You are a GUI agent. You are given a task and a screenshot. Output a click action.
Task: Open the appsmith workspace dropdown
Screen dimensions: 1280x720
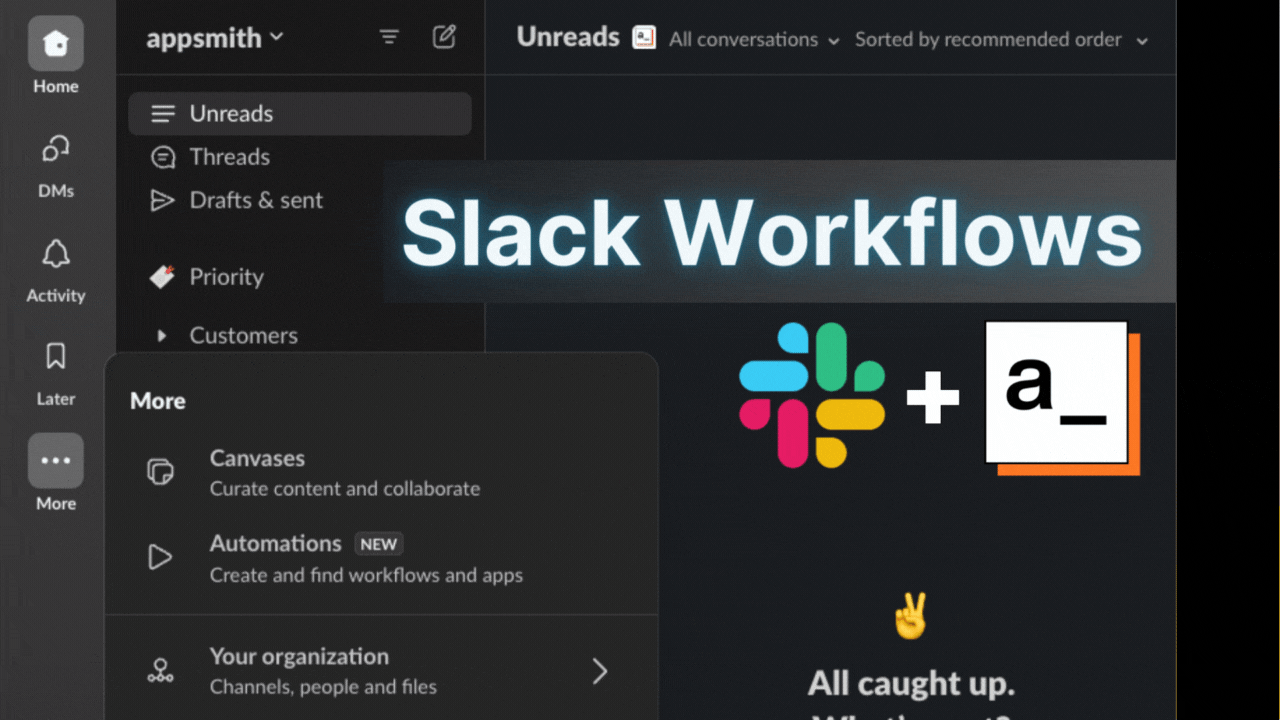click(215, 38)
